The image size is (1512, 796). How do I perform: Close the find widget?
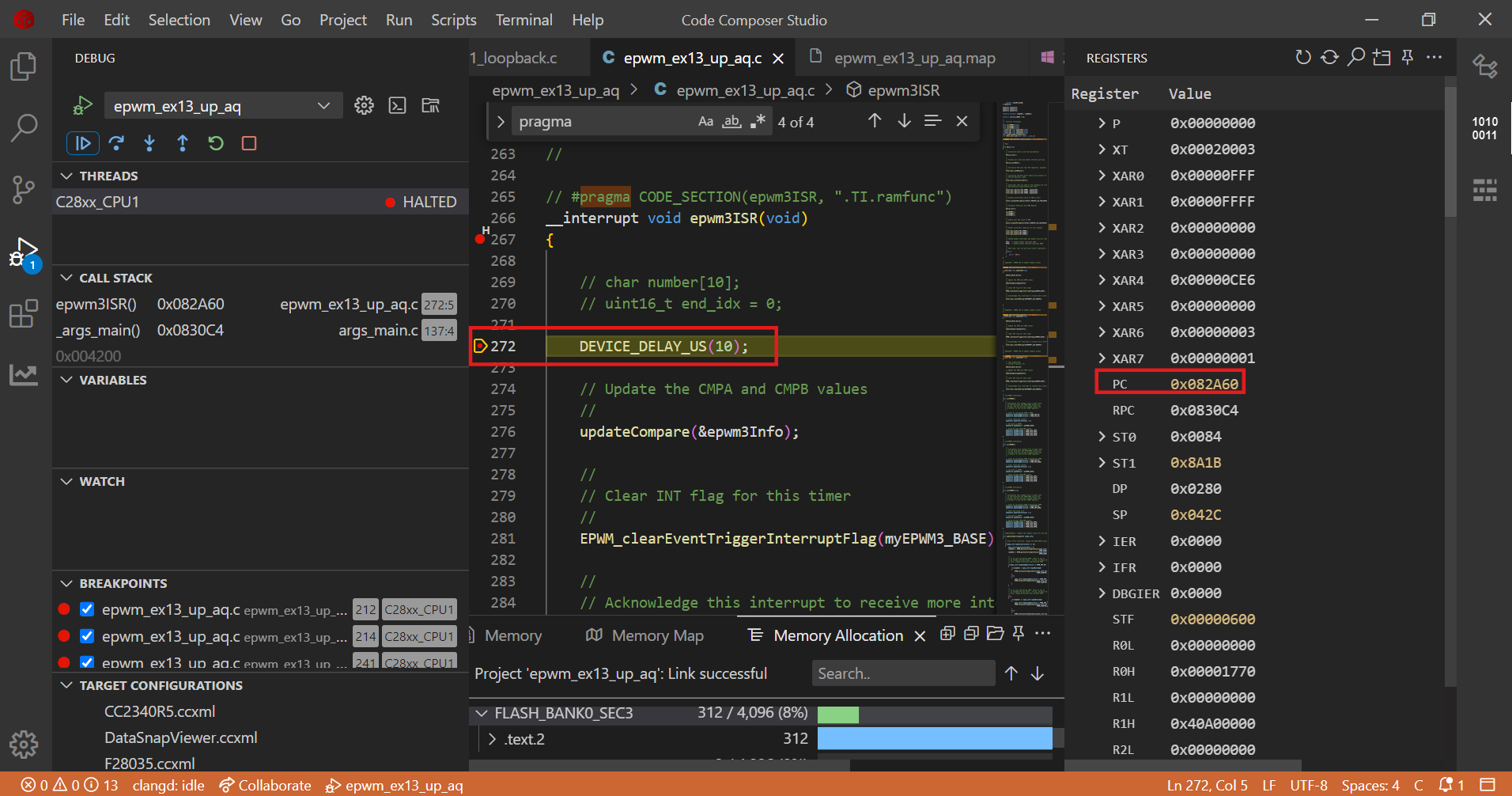pos(962,121)
